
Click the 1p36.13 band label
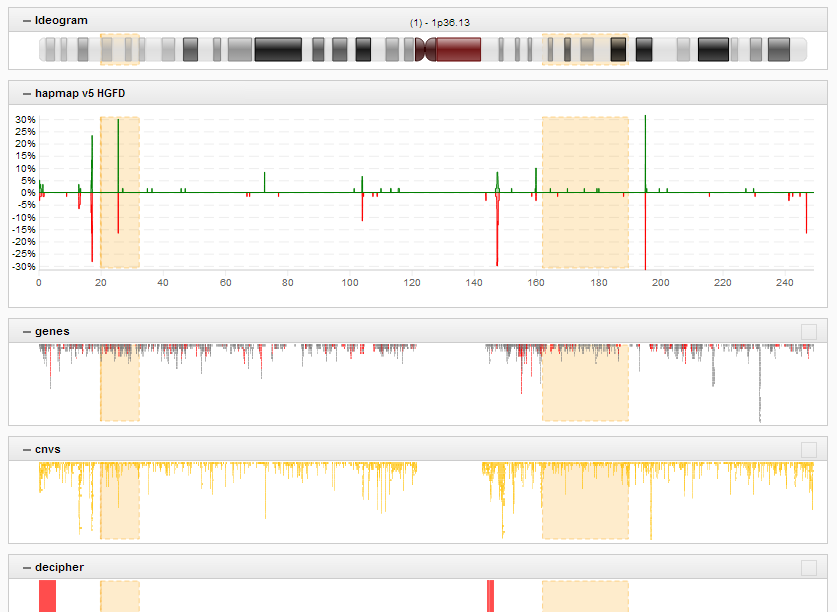click(x=440, y=22)
